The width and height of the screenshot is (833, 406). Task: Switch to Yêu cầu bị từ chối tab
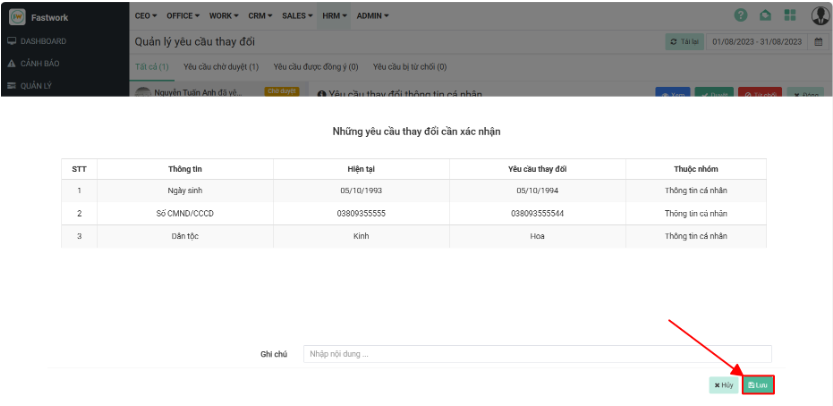pos(409,67)
